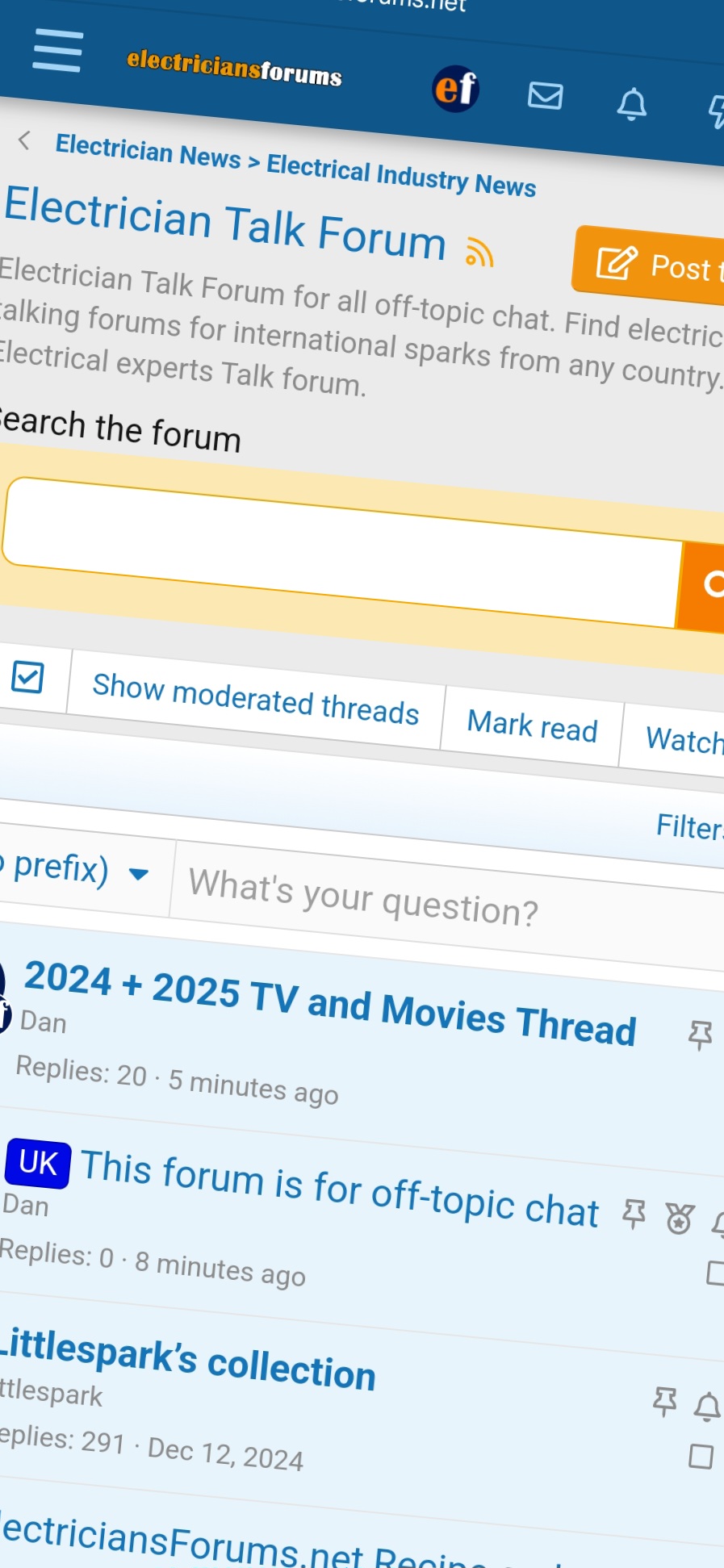Click the select-all threads checkbox icon
Screen dimensions: 724x1568
click(27, 677)
